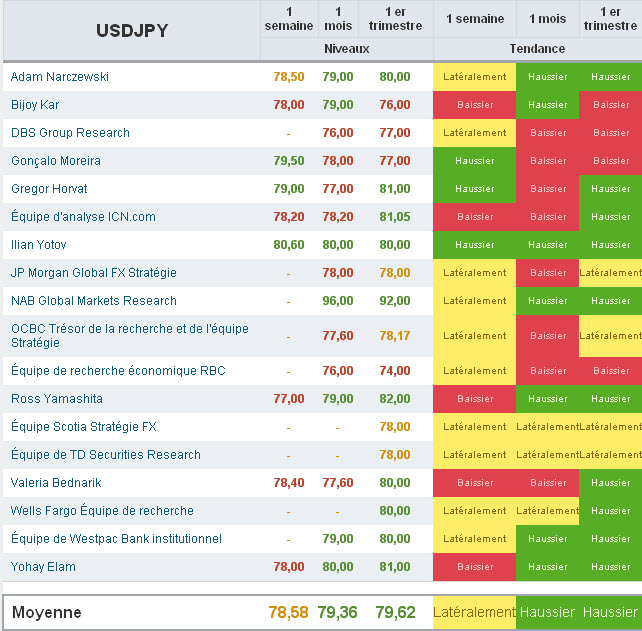Open NAB Global Markets Research link
Screen dimensions: 642x631
coord(94,301)
